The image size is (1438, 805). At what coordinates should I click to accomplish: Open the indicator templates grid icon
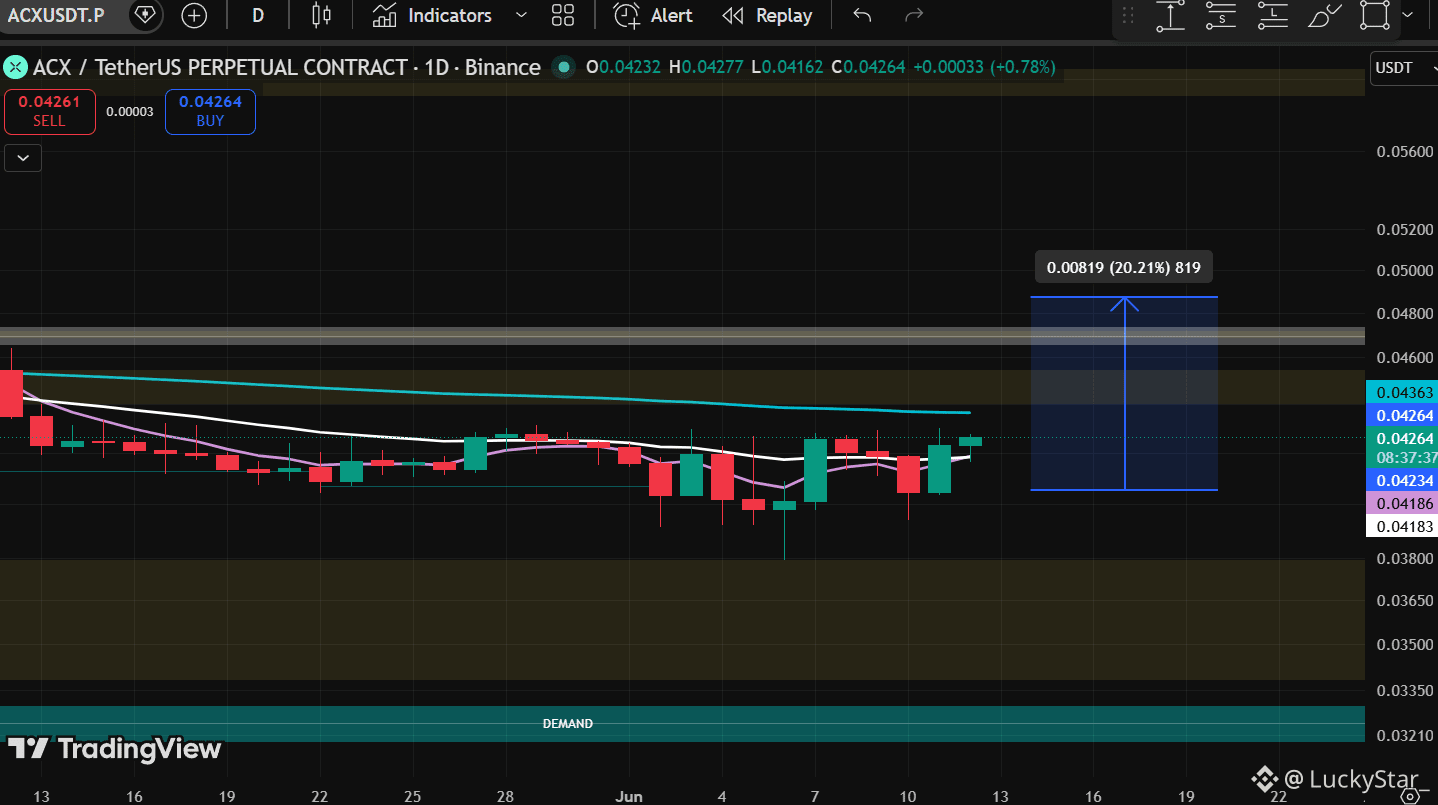[x=563, y=15]
